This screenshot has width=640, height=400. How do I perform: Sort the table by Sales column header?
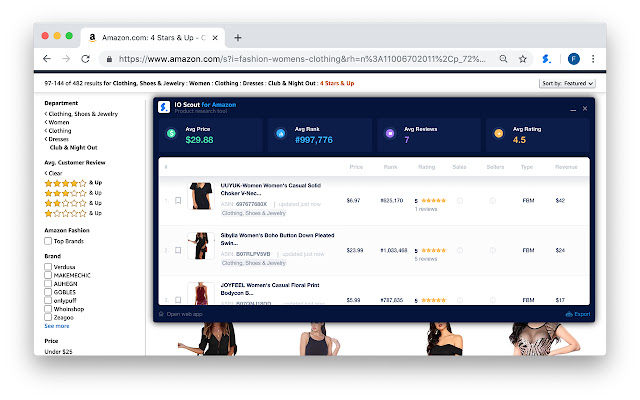pos(459,167)
